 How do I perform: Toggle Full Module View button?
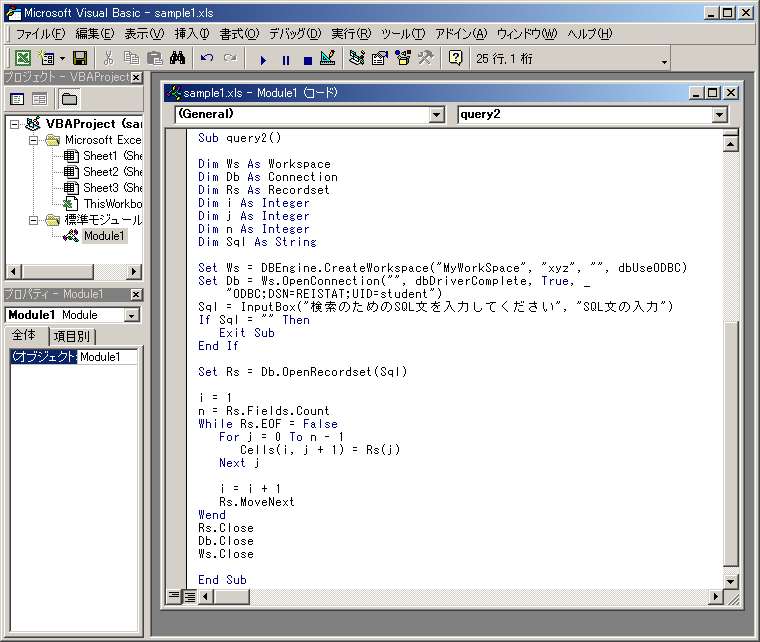pyautogui.click(x=189, y=596)
